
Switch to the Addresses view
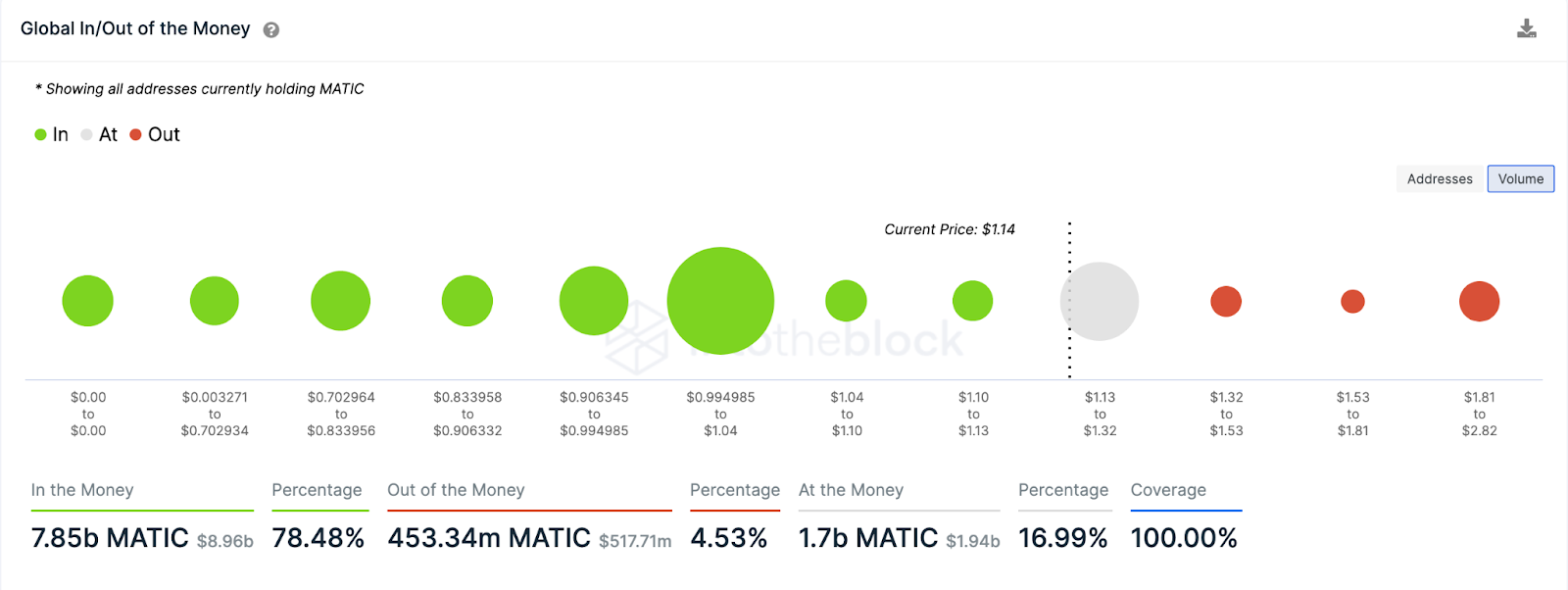point(1440,178)
